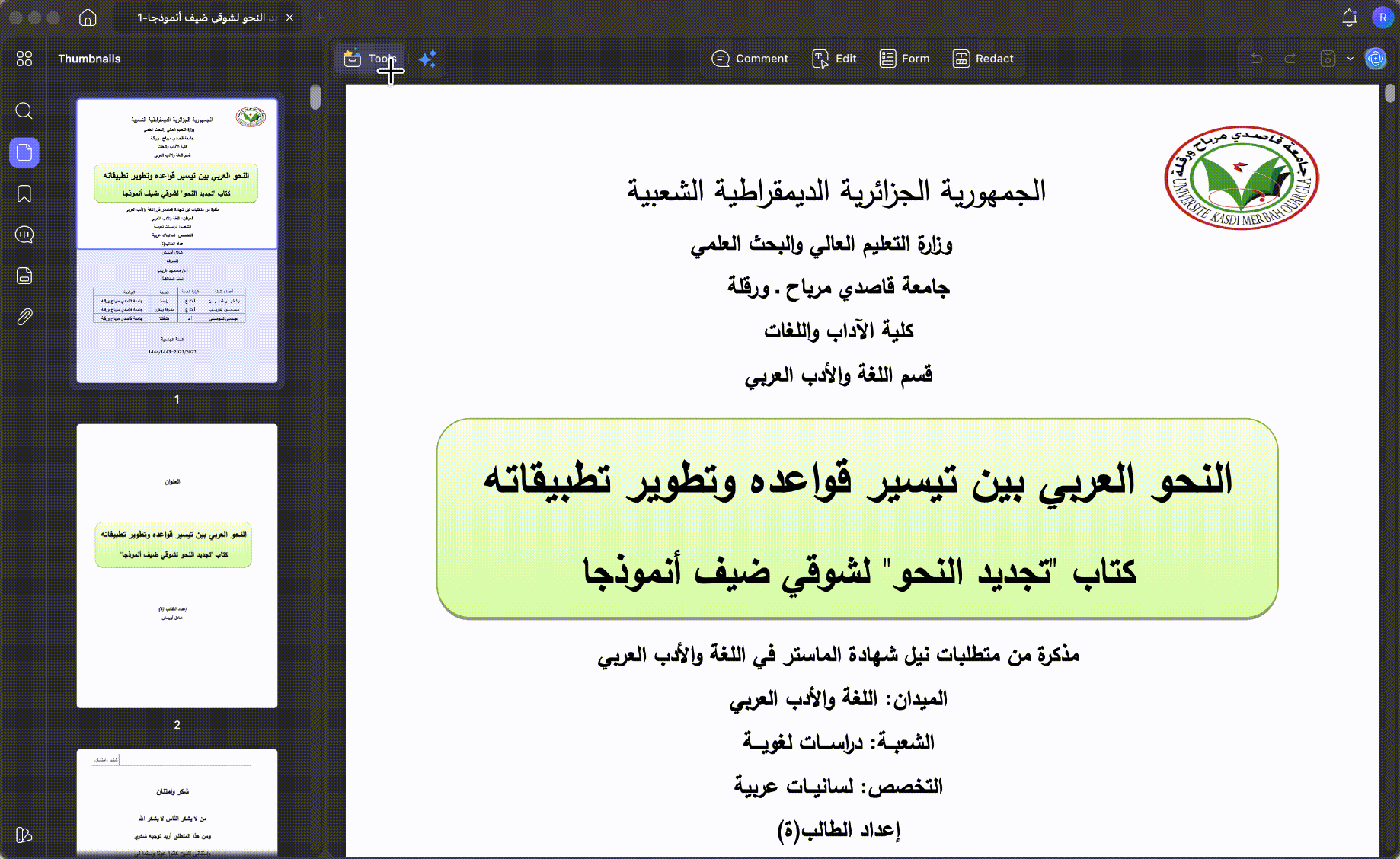1400x859 pixels.
Task: Open the notifications bell
Action: point(1349,18)
